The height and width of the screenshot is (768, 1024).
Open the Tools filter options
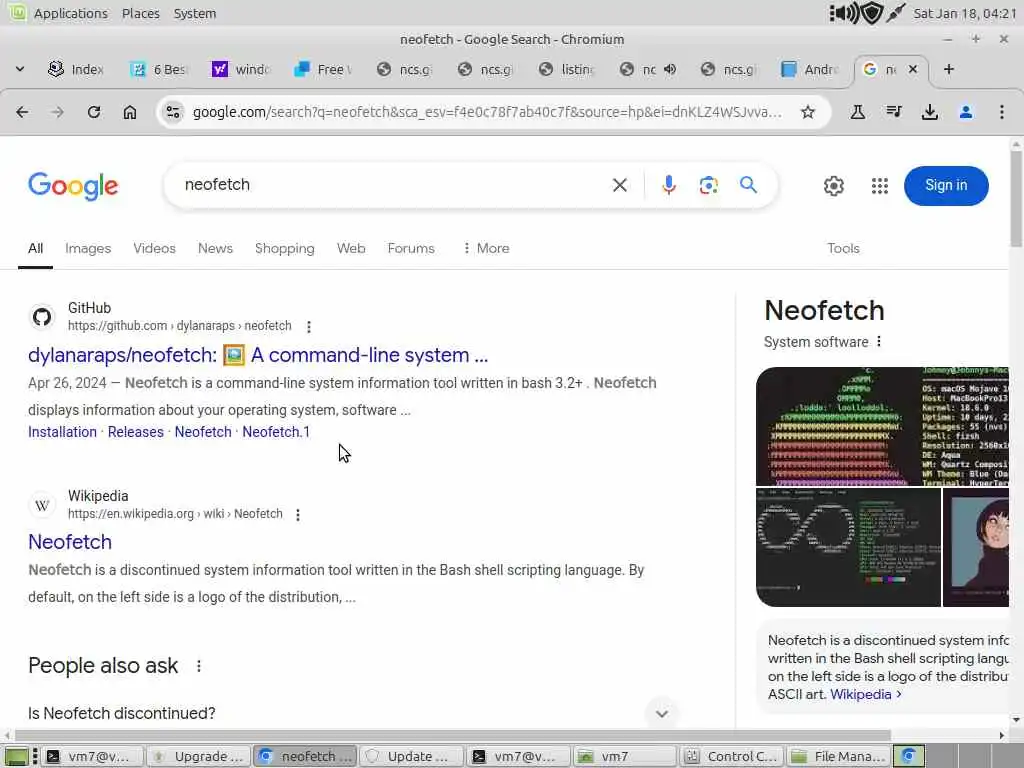[843, 248]
